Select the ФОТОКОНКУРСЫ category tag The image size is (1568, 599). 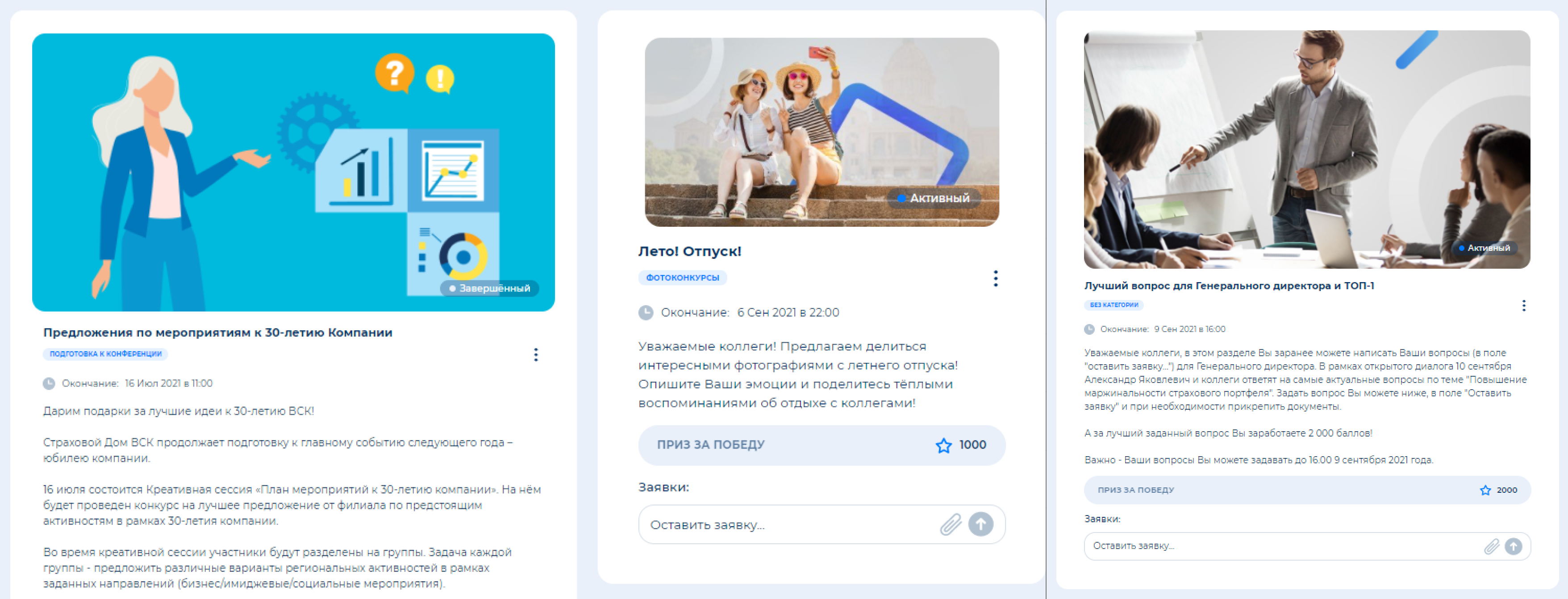pyautogui.click(x=682, y=278)
